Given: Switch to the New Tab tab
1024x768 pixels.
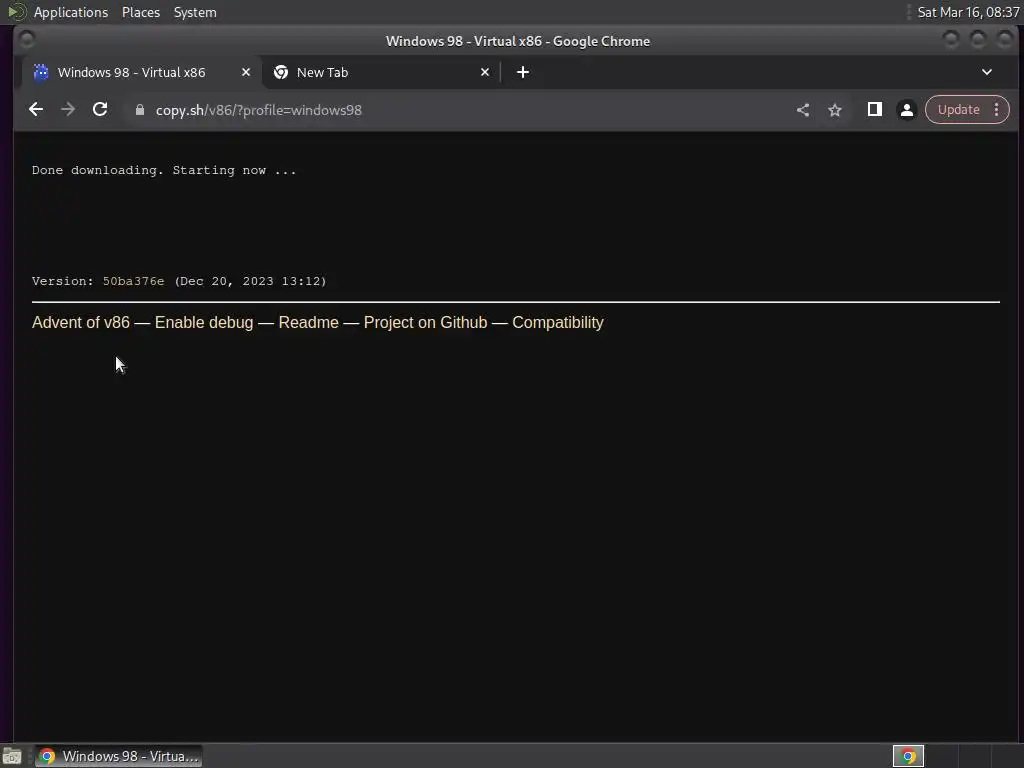Looking at the screenshot, I should tap(381, 72).
